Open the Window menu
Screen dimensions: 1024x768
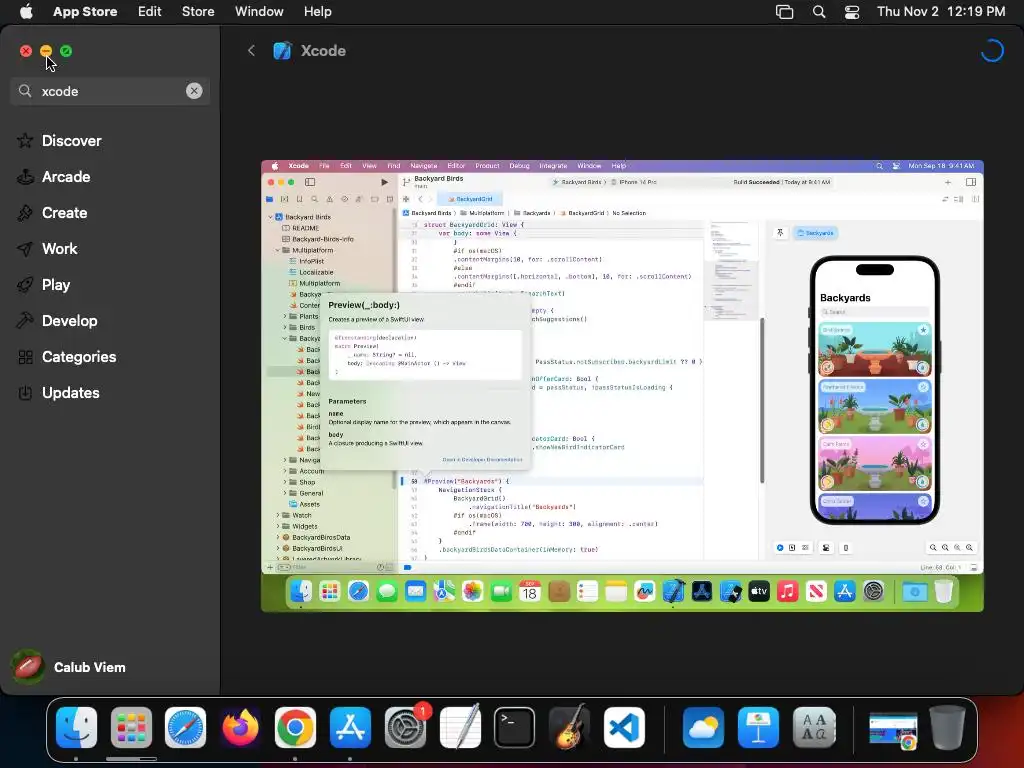point(259,11)
